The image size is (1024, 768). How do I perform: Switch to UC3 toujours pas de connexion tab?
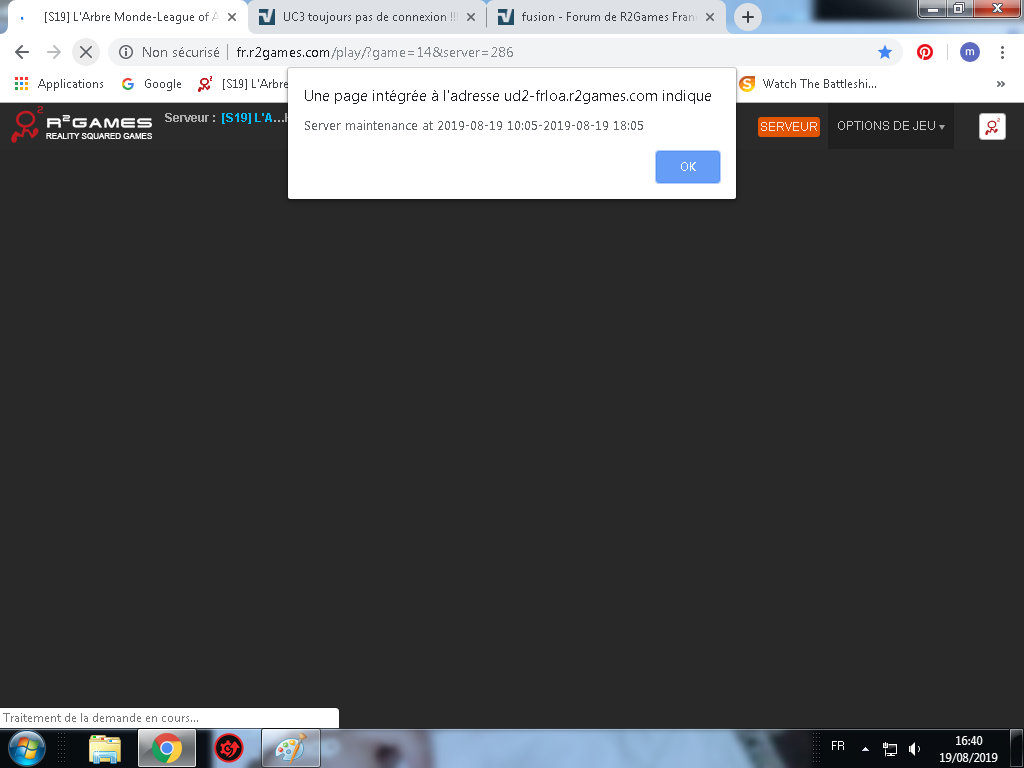[365, 17]
